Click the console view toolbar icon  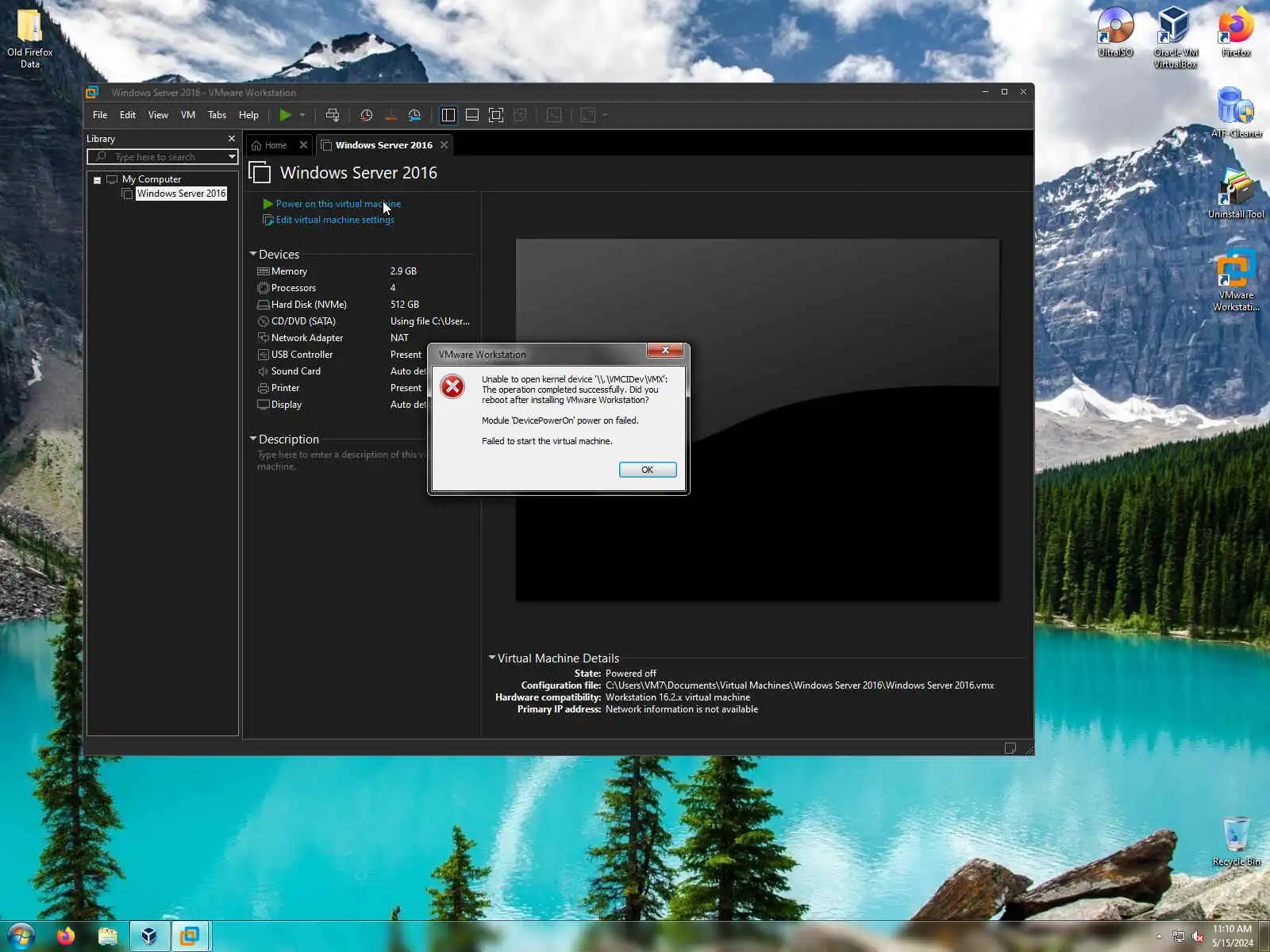[x=554, y=115]
